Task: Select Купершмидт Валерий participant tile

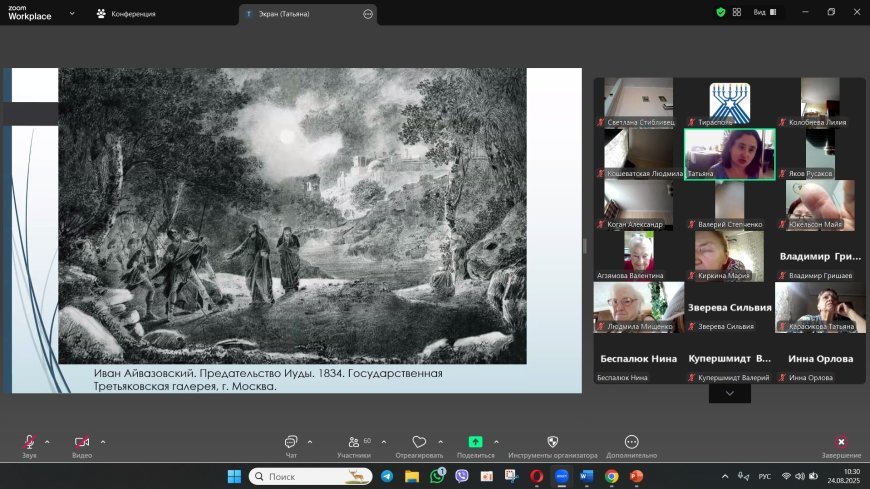Action: point(730,359)
